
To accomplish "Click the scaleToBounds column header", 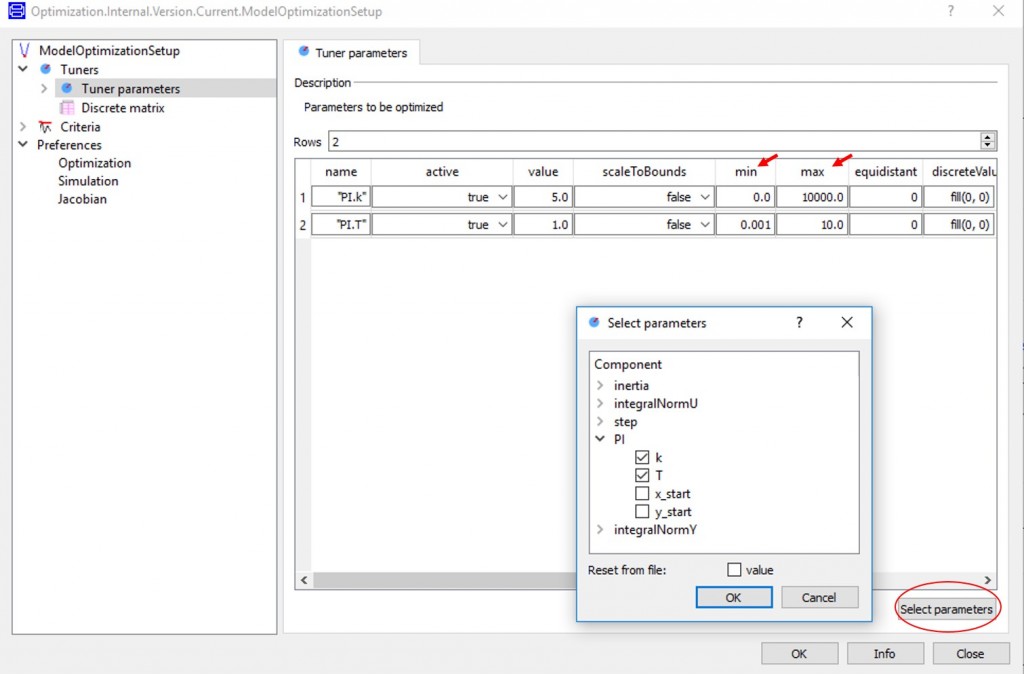I will tap(644, 172).
